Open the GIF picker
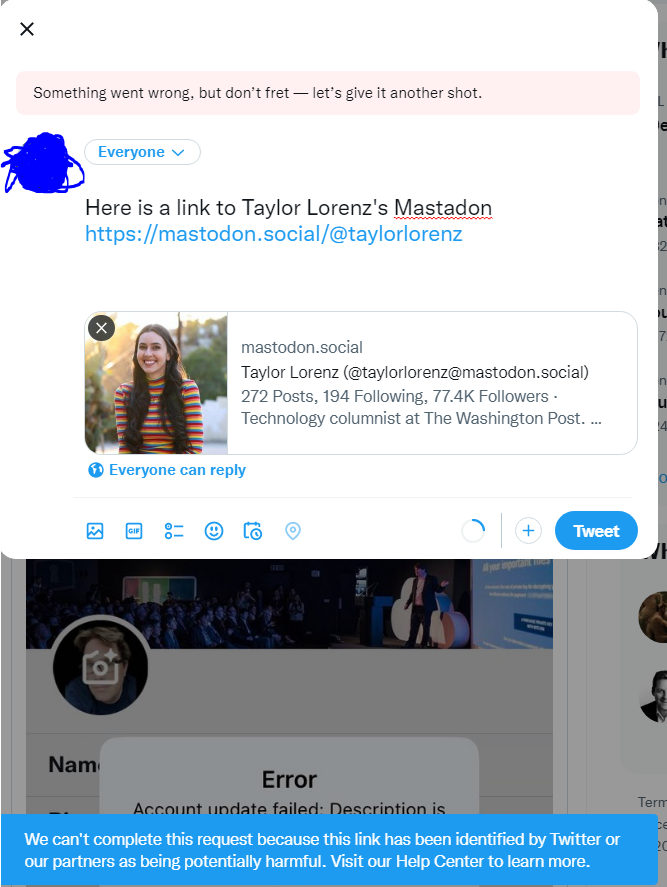This screenshot has height=887, width=667. (x=134, y=531)
